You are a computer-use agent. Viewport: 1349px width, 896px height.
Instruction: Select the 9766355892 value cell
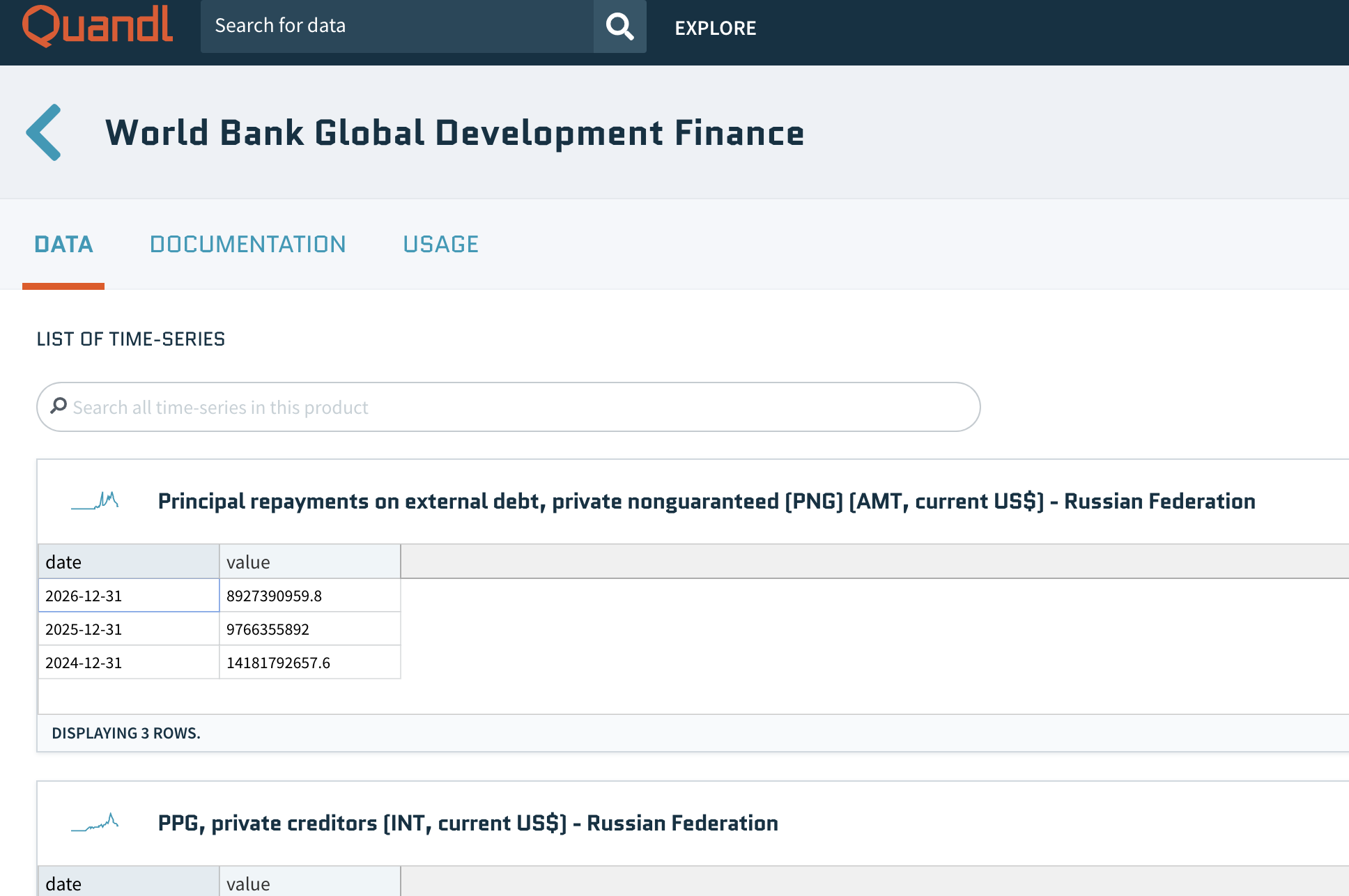click(309, 629)
